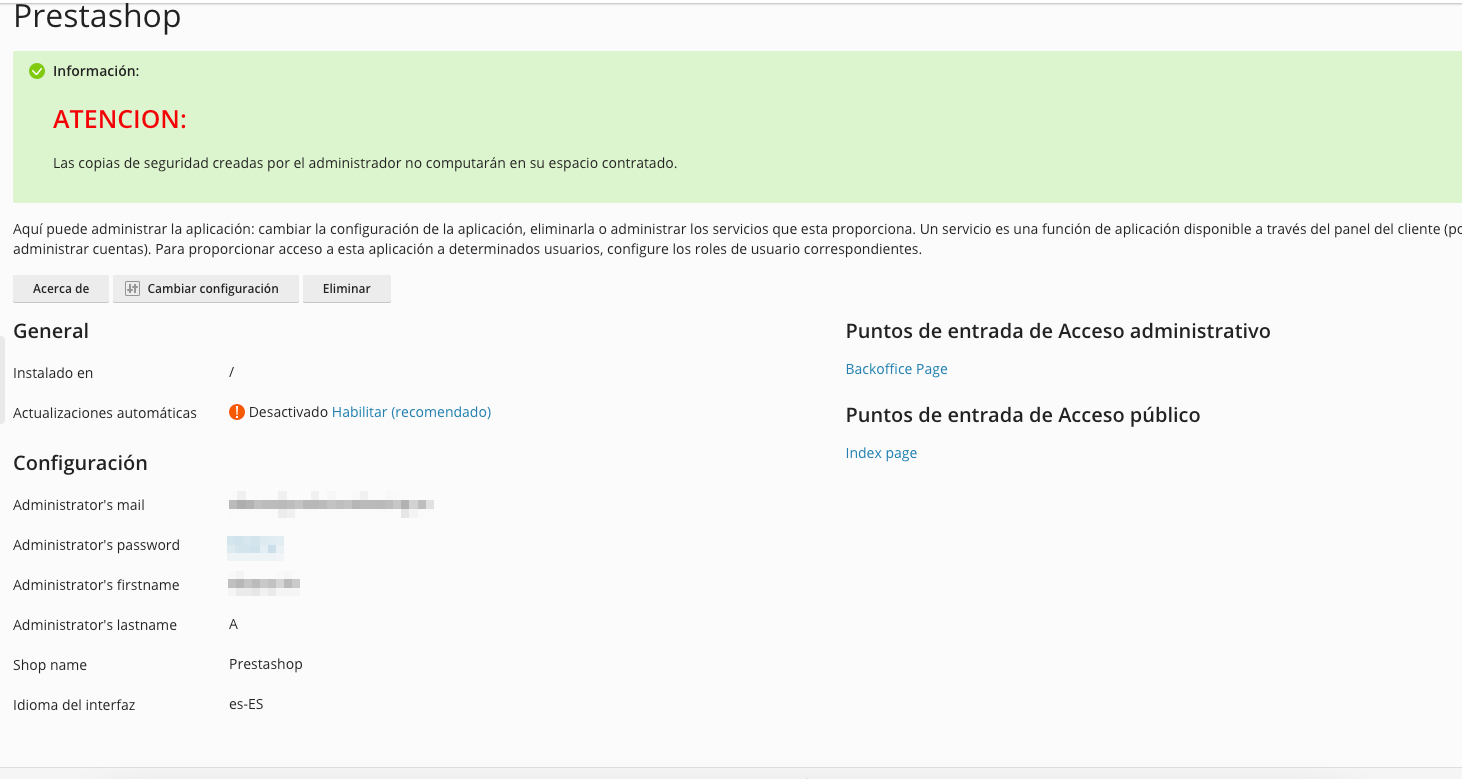
Task: Click the Shop name label
Action: (50, 665)
